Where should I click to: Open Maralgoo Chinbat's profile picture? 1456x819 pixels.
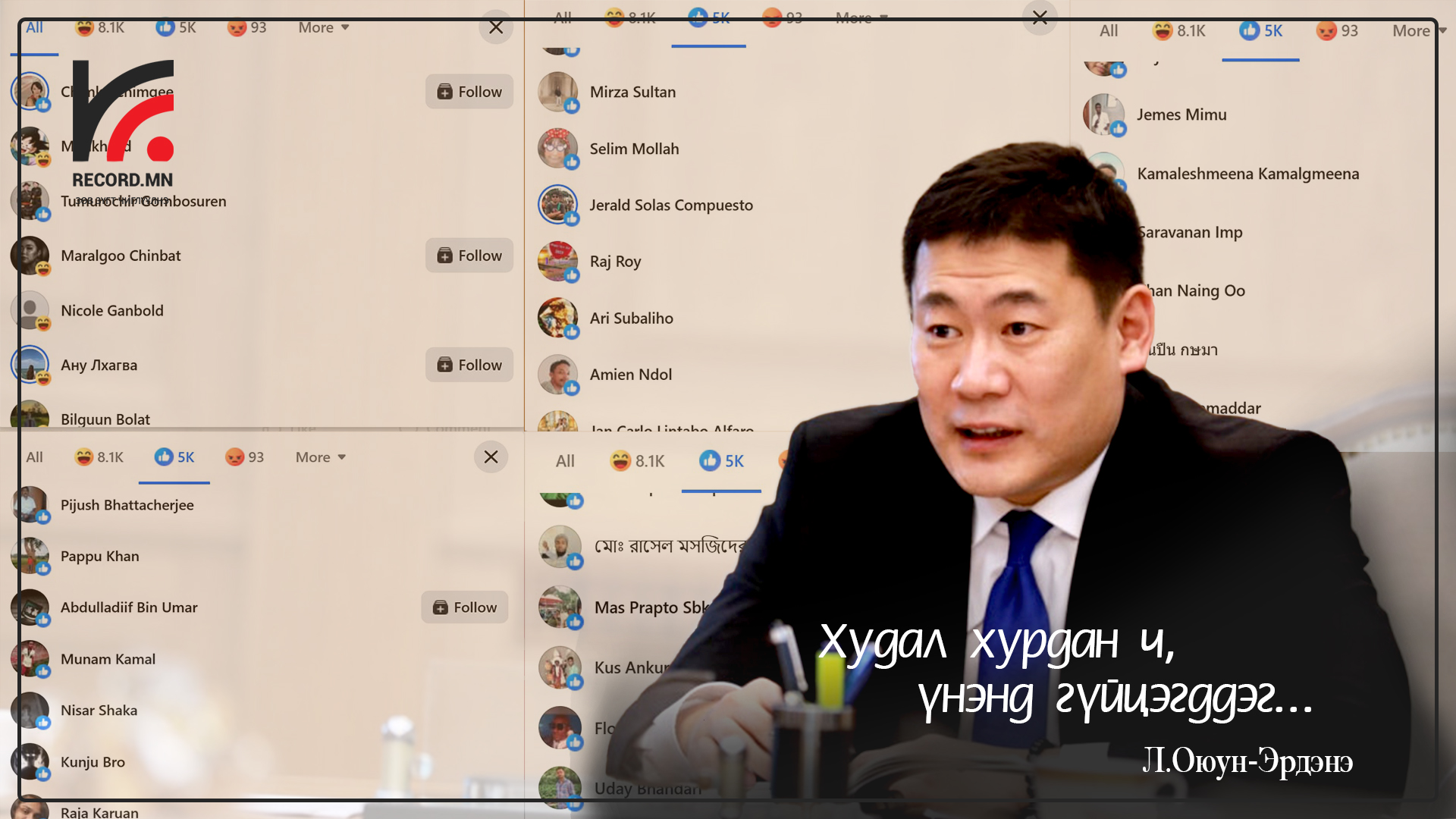point(30,256)
